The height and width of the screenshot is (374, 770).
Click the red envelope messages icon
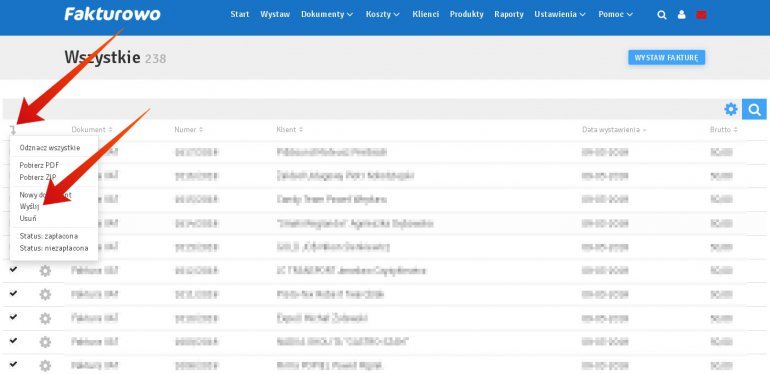pyautogui.click(x=701, y=15)
